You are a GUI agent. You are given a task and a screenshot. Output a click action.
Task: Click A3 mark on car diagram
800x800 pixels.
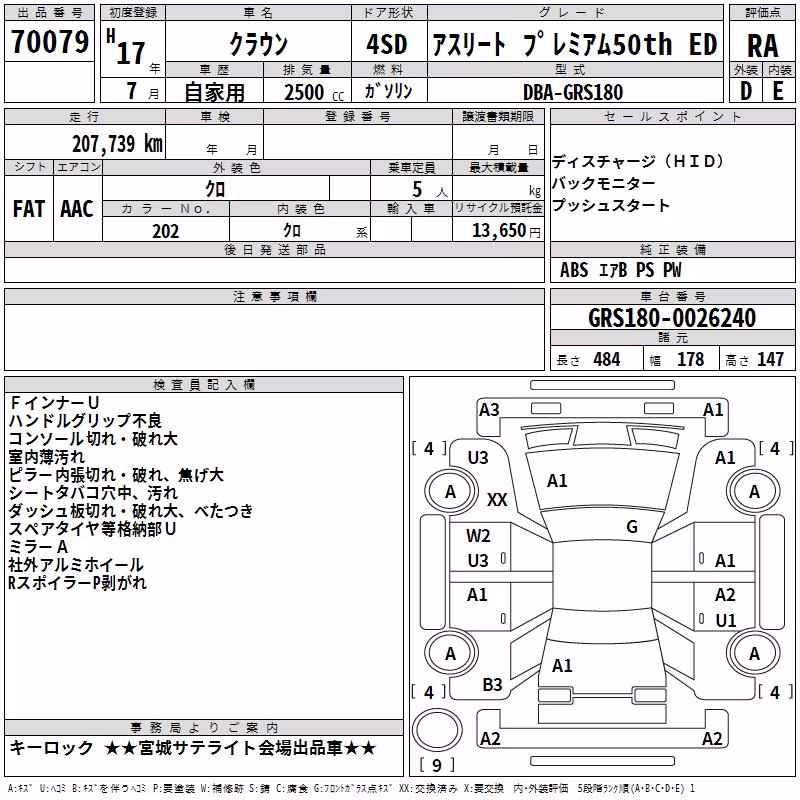(x=489, y=410)
